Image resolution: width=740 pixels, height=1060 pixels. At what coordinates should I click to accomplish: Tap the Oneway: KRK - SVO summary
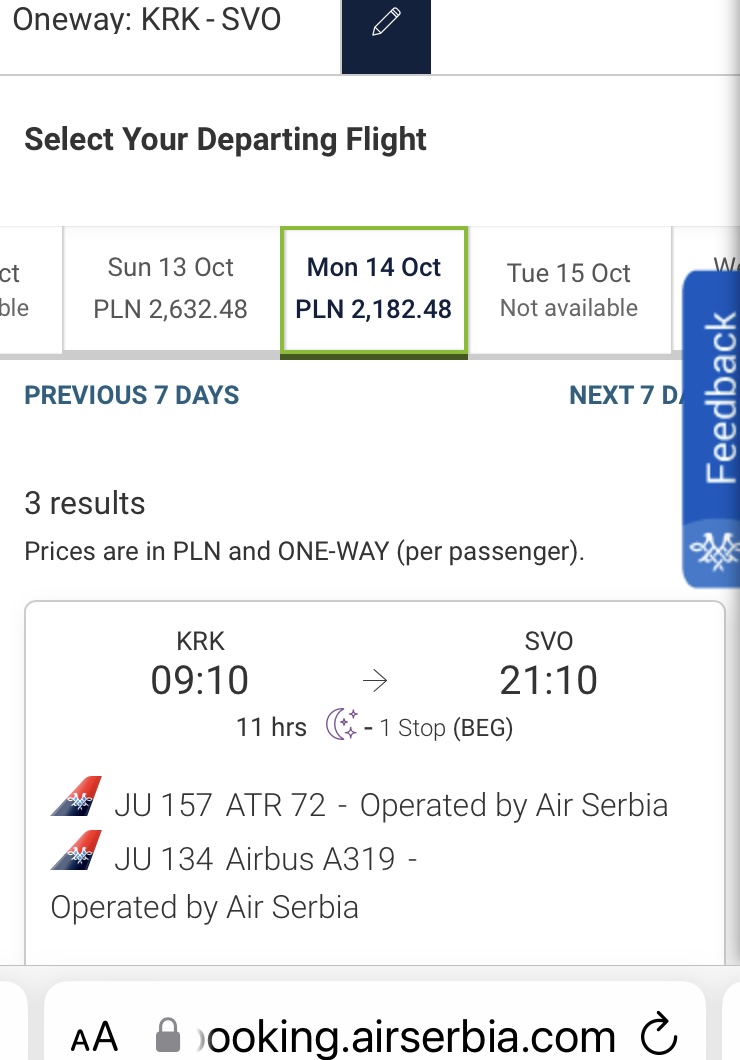[147, 19]
